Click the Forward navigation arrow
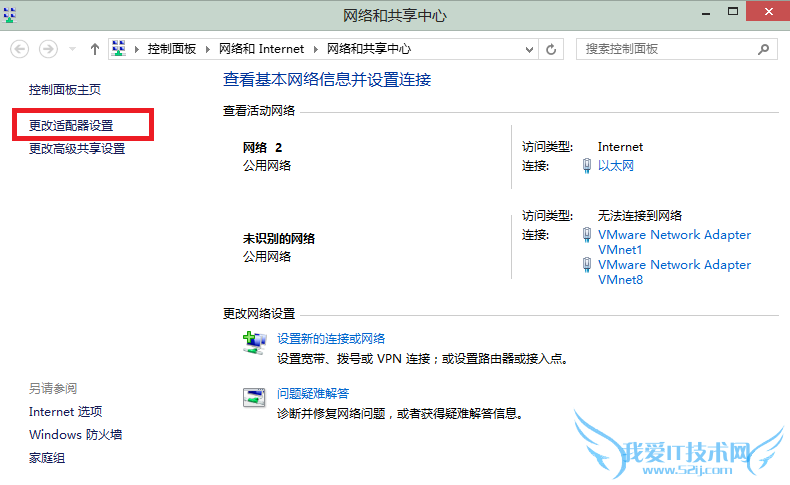Viewport: 790px width, 485px height. (48, 49)
